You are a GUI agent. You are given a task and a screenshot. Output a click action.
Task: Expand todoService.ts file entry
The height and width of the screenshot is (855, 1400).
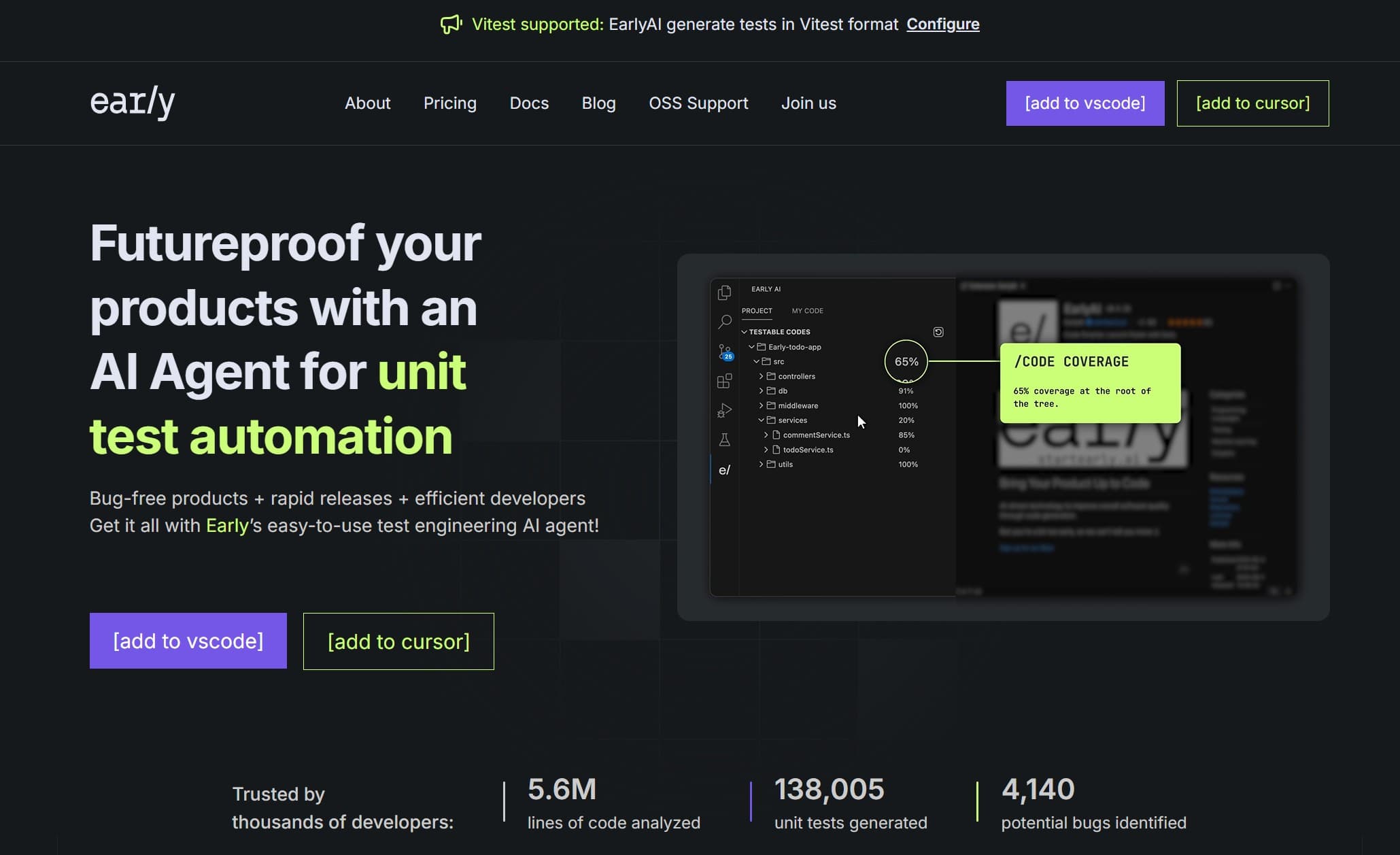pos(766,450)
